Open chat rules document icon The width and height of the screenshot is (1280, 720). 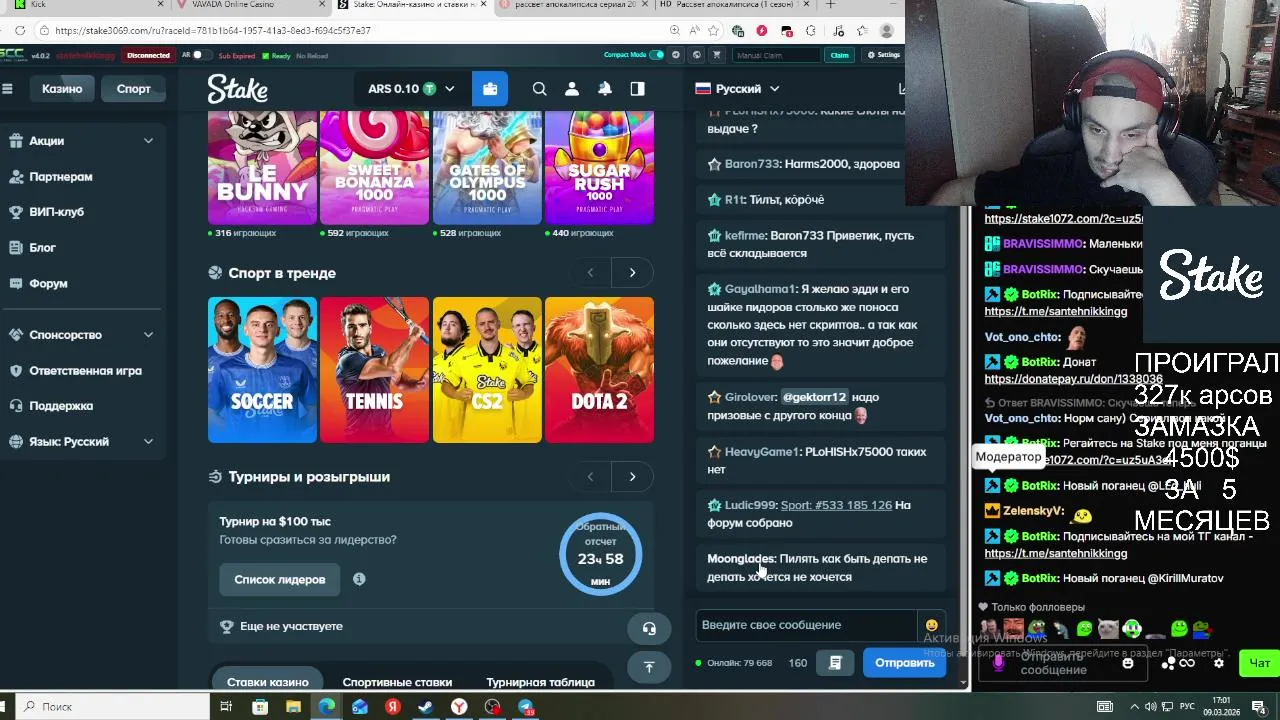(x=835, y=662)
